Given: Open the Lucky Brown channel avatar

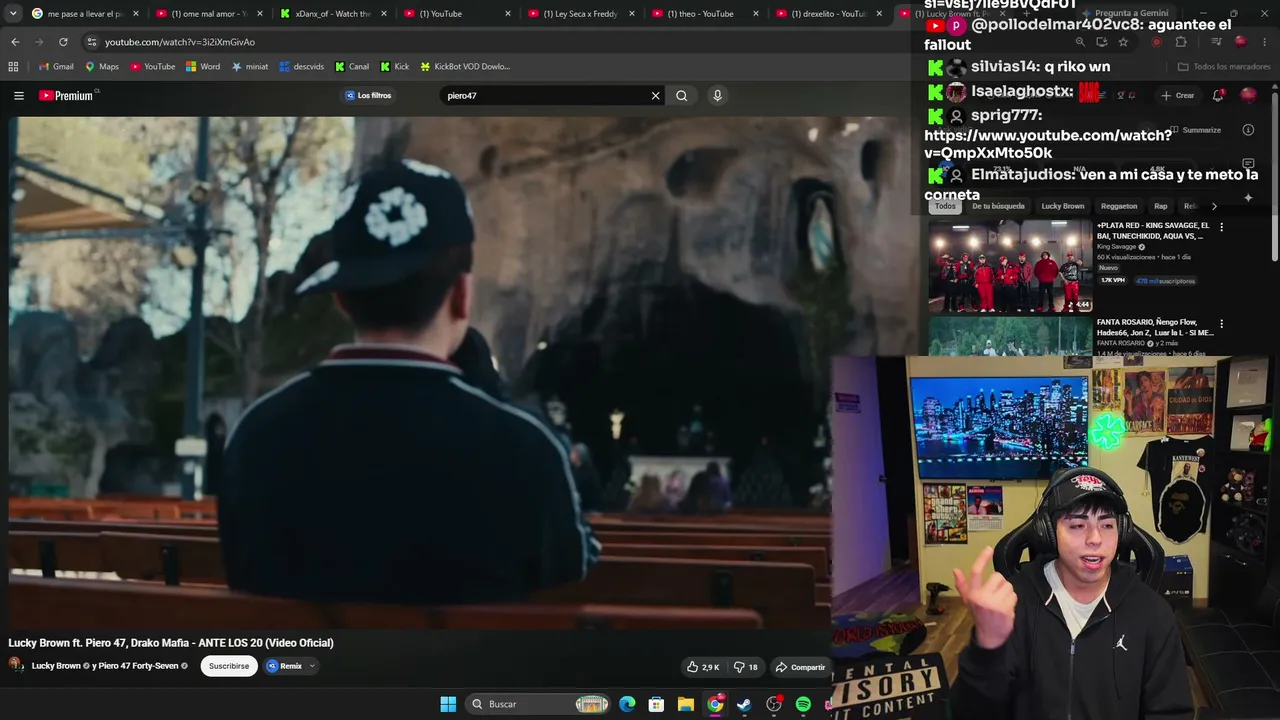Looking at the screenshot, I should [16, 666].
